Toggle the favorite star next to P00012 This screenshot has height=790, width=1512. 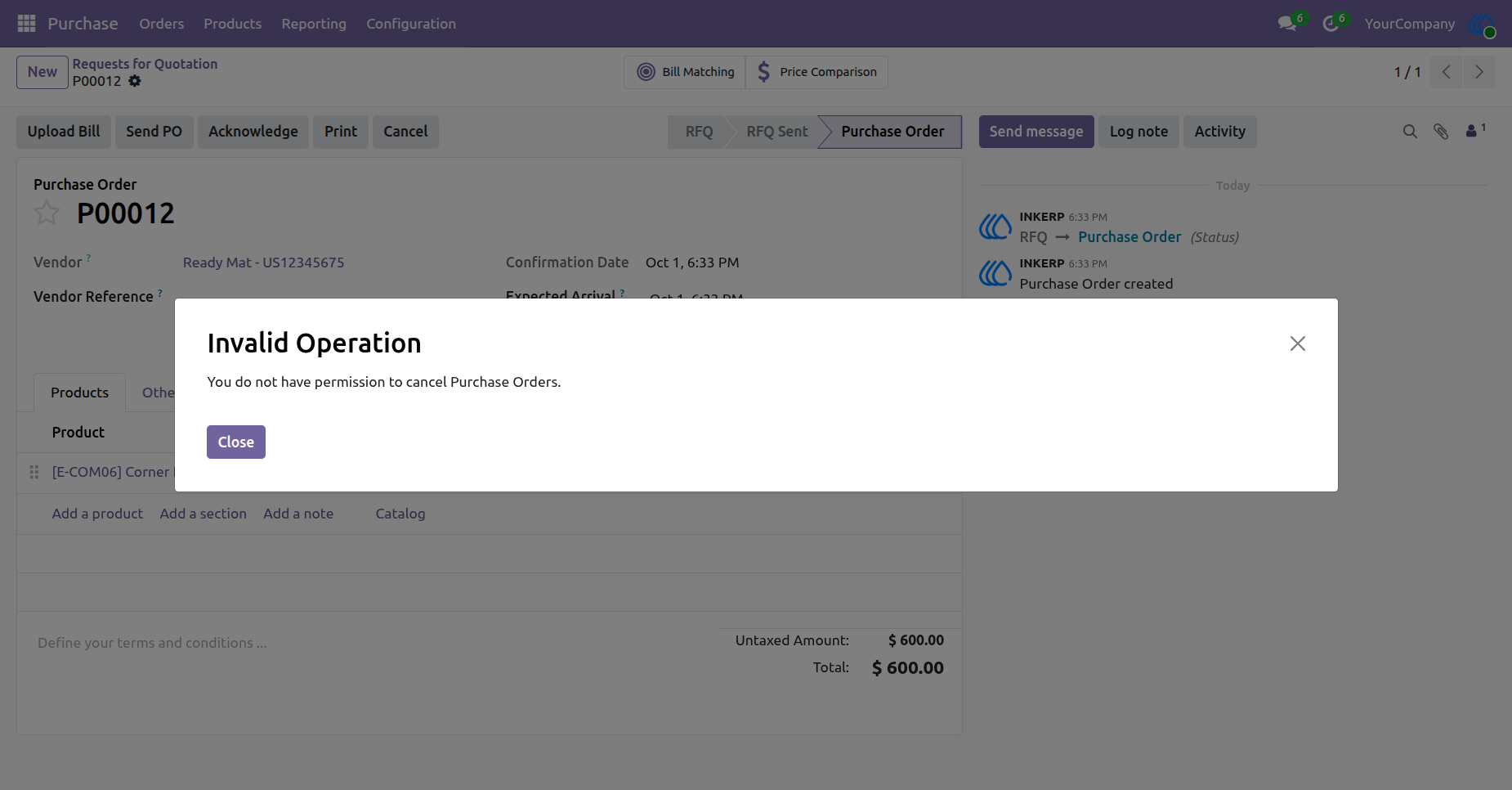coord(47,213)
